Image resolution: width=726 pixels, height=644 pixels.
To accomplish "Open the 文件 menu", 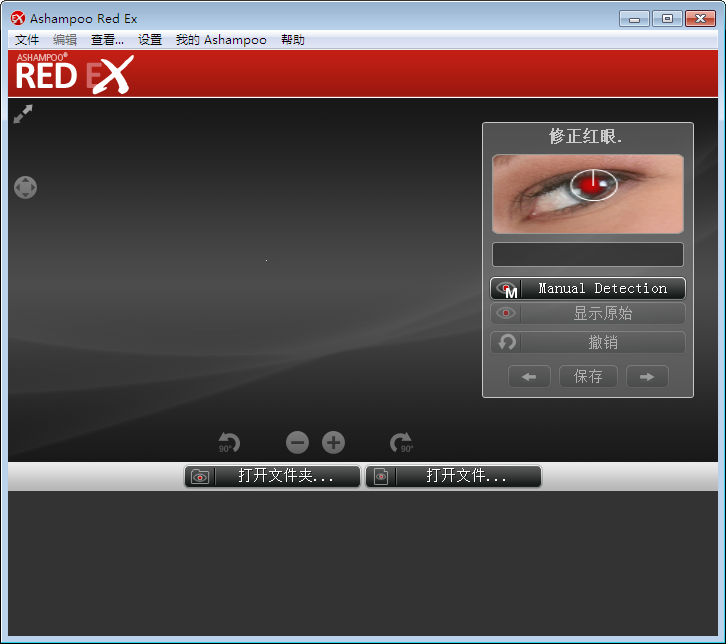I will (27, 40).
